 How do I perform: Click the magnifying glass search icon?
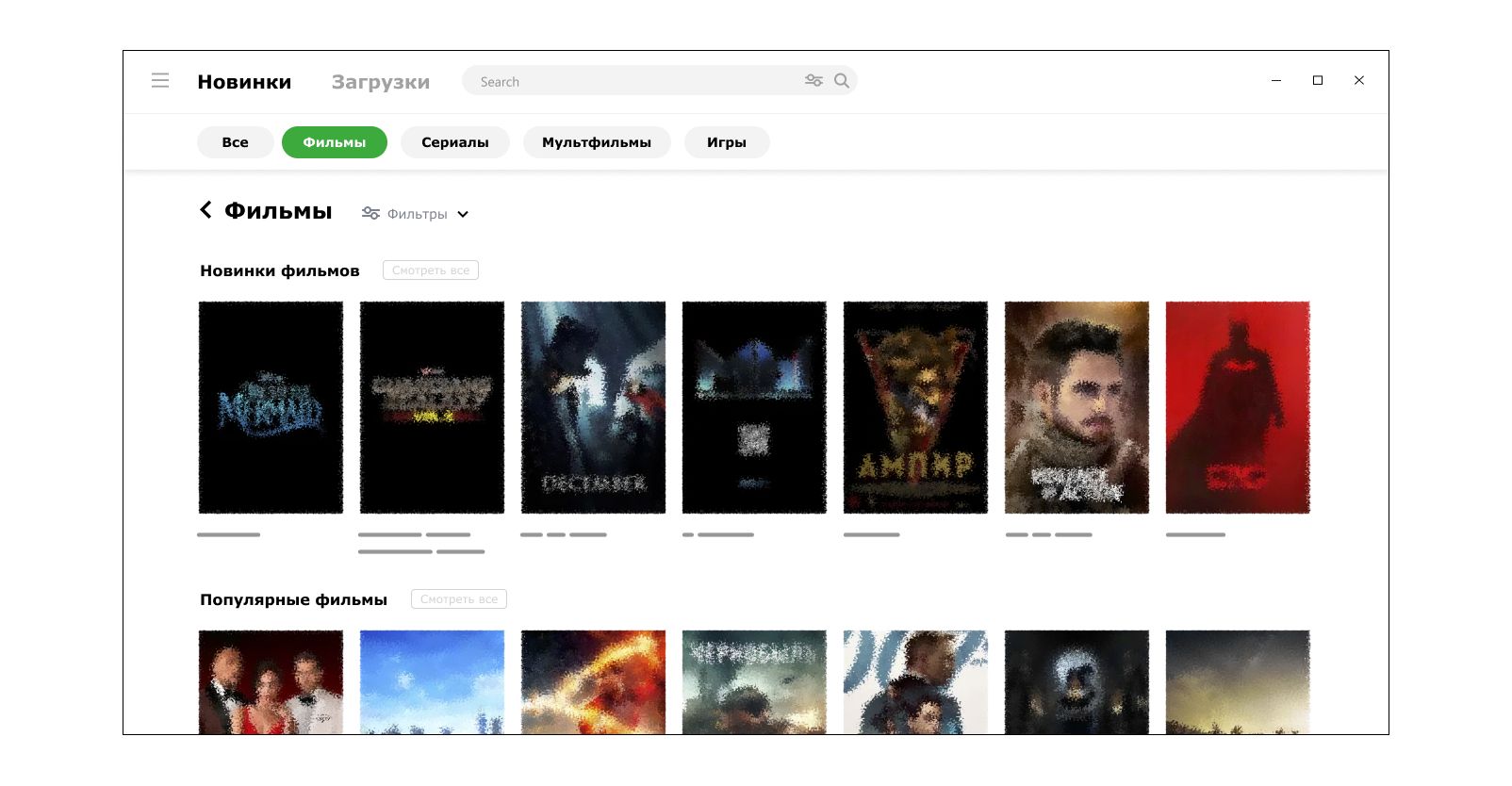(x=842, y=81)
